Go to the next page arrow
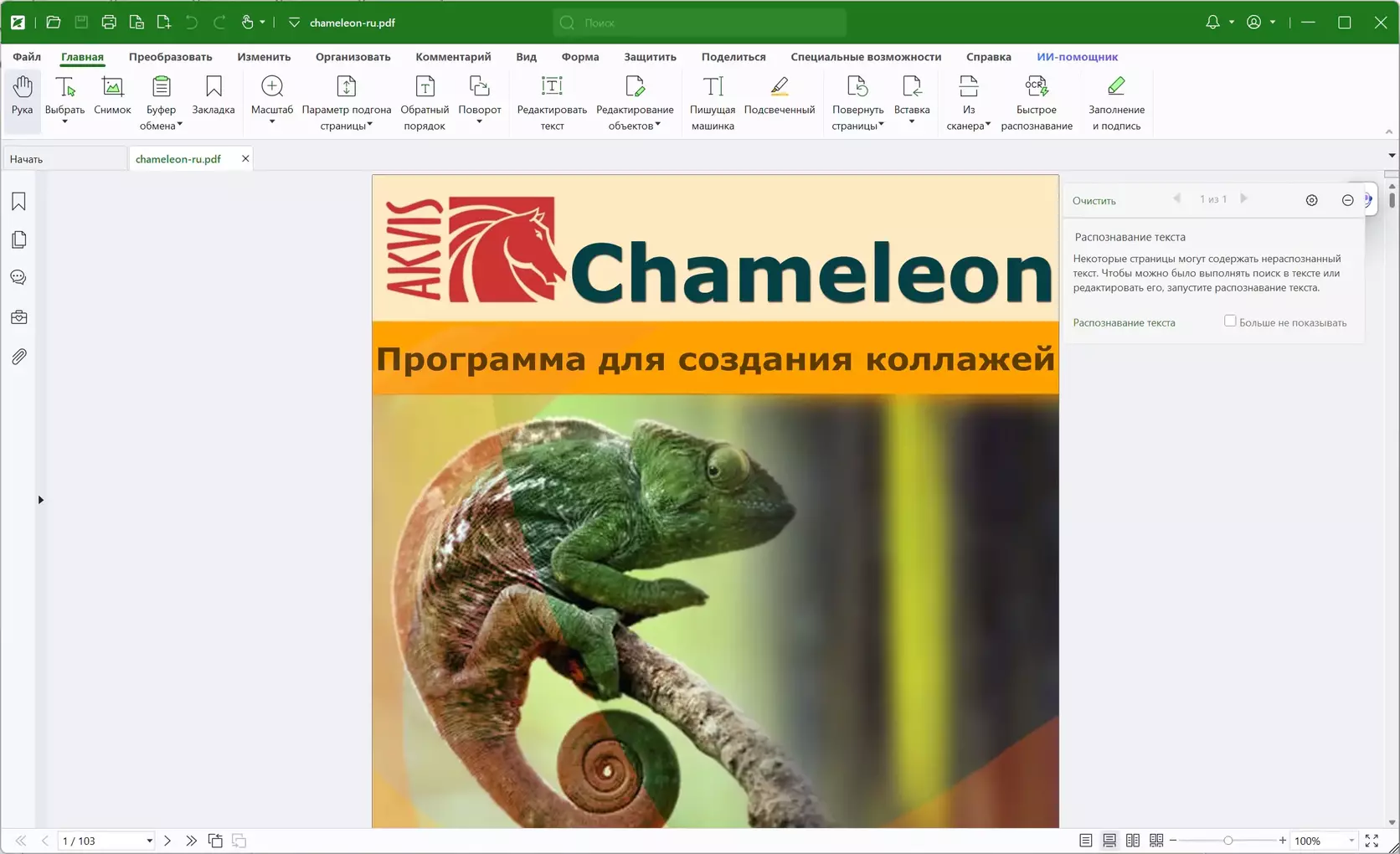The width and height of the screenshot is (1400, 854). [167, 841]
